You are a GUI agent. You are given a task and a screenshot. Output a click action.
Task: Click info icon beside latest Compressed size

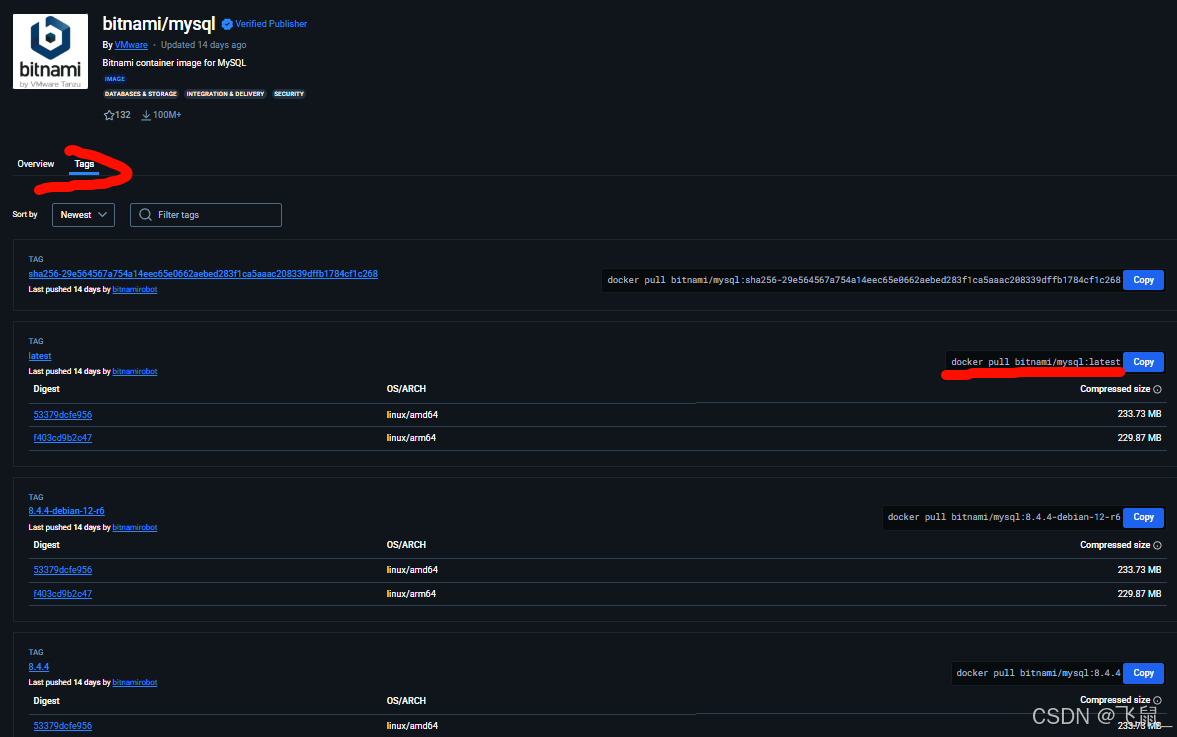click(1157, 390)
